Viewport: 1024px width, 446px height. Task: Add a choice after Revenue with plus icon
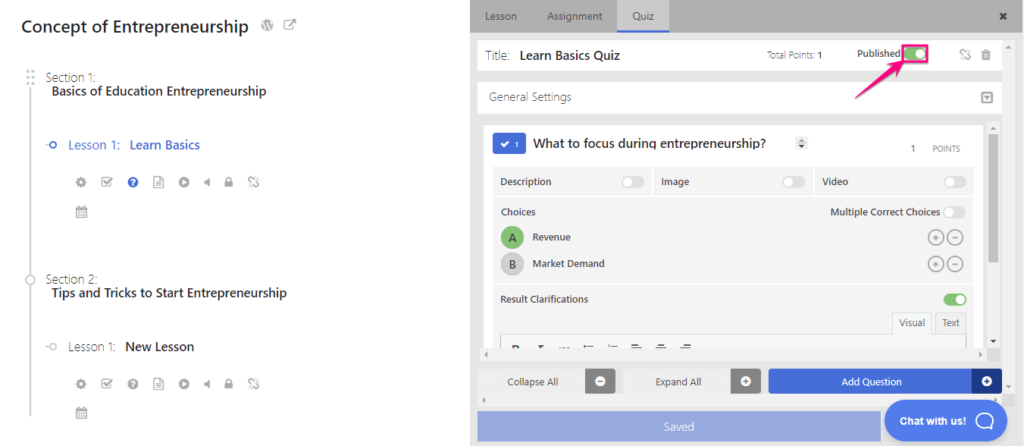[x=936, y=238]
